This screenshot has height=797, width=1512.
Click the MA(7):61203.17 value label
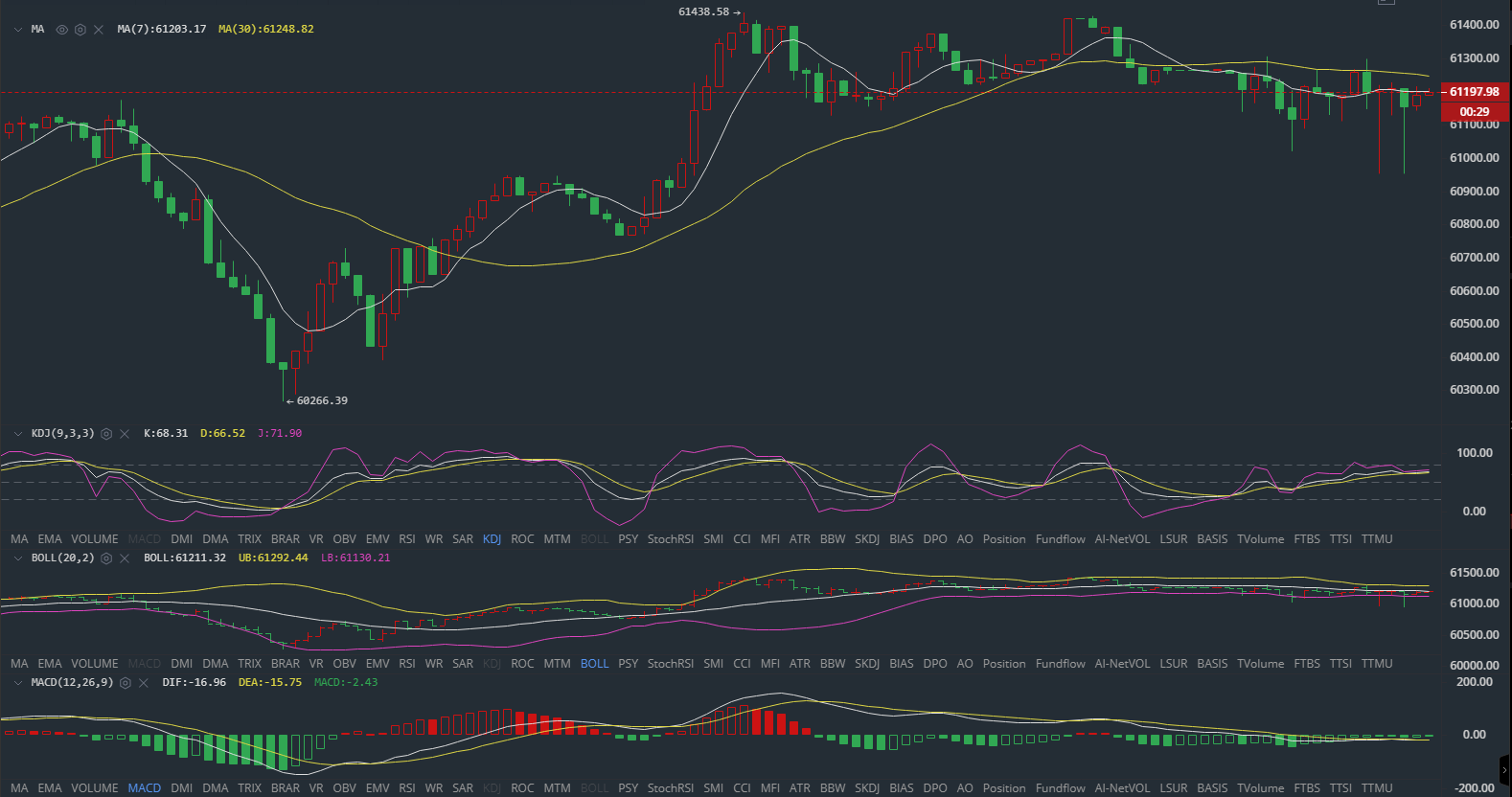coord(162,30)
